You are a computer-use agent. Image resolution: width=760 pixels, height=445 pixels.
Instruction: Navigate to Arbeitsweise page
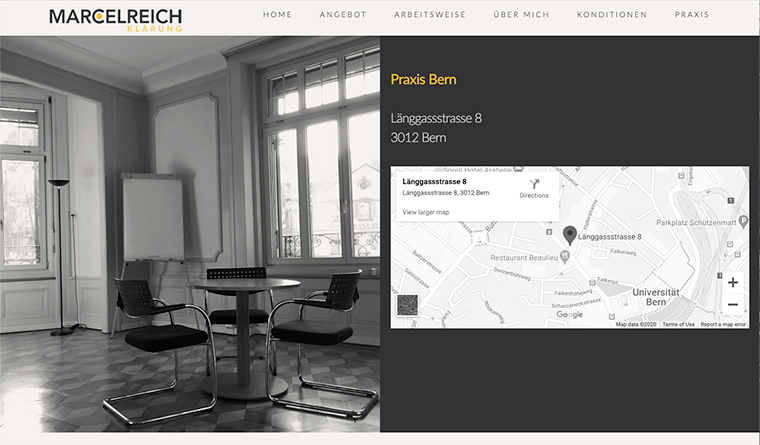click(x=429, y=15)
